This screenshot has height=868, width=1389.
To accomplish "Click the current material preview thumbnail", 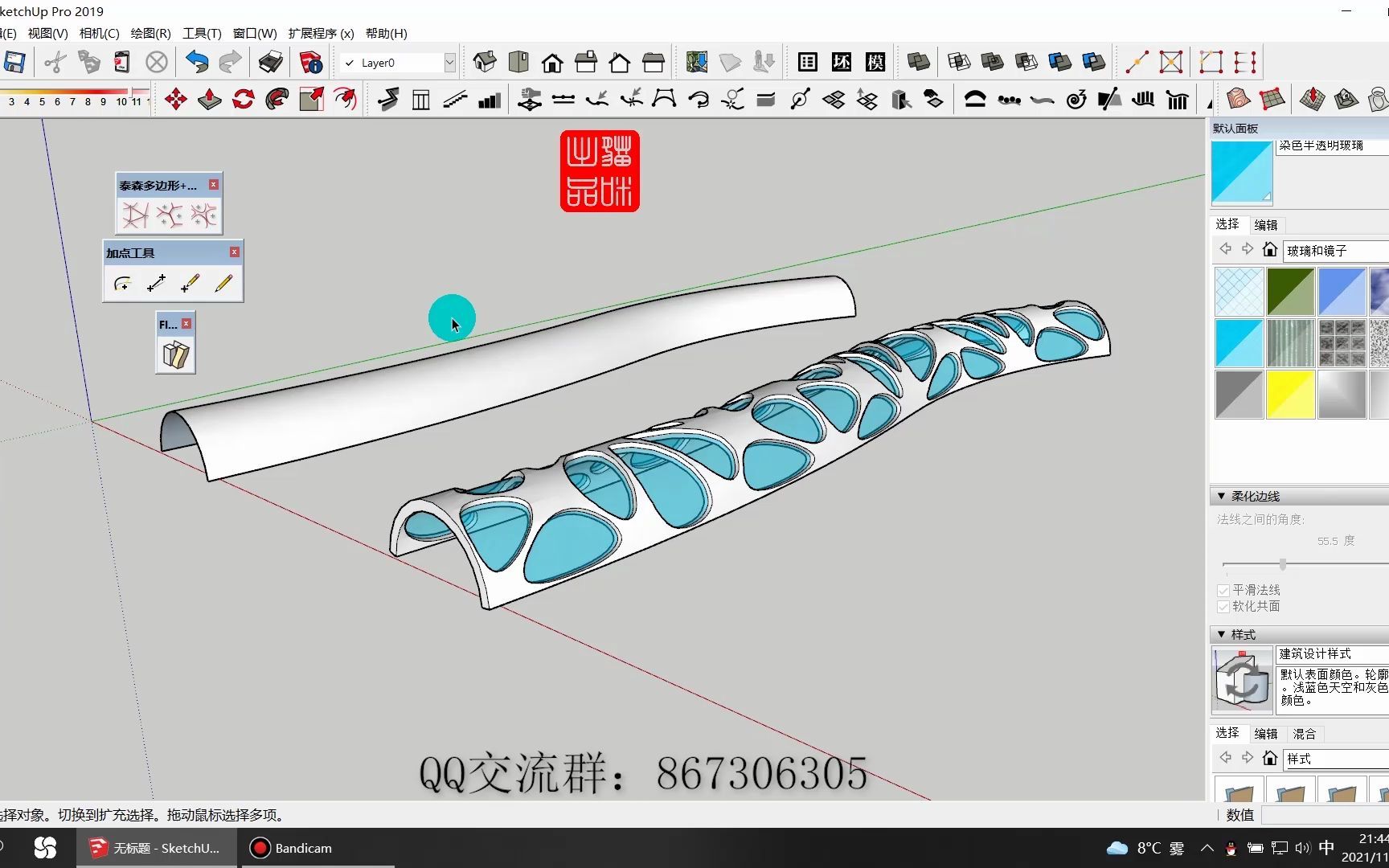I will click(x=1242, y=172).
